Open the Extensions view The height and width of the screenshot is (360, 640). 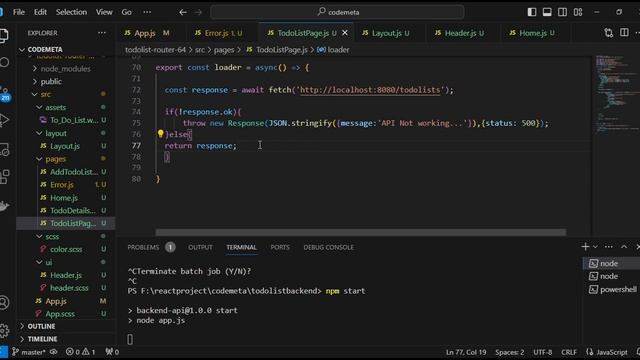coord(4,177)
